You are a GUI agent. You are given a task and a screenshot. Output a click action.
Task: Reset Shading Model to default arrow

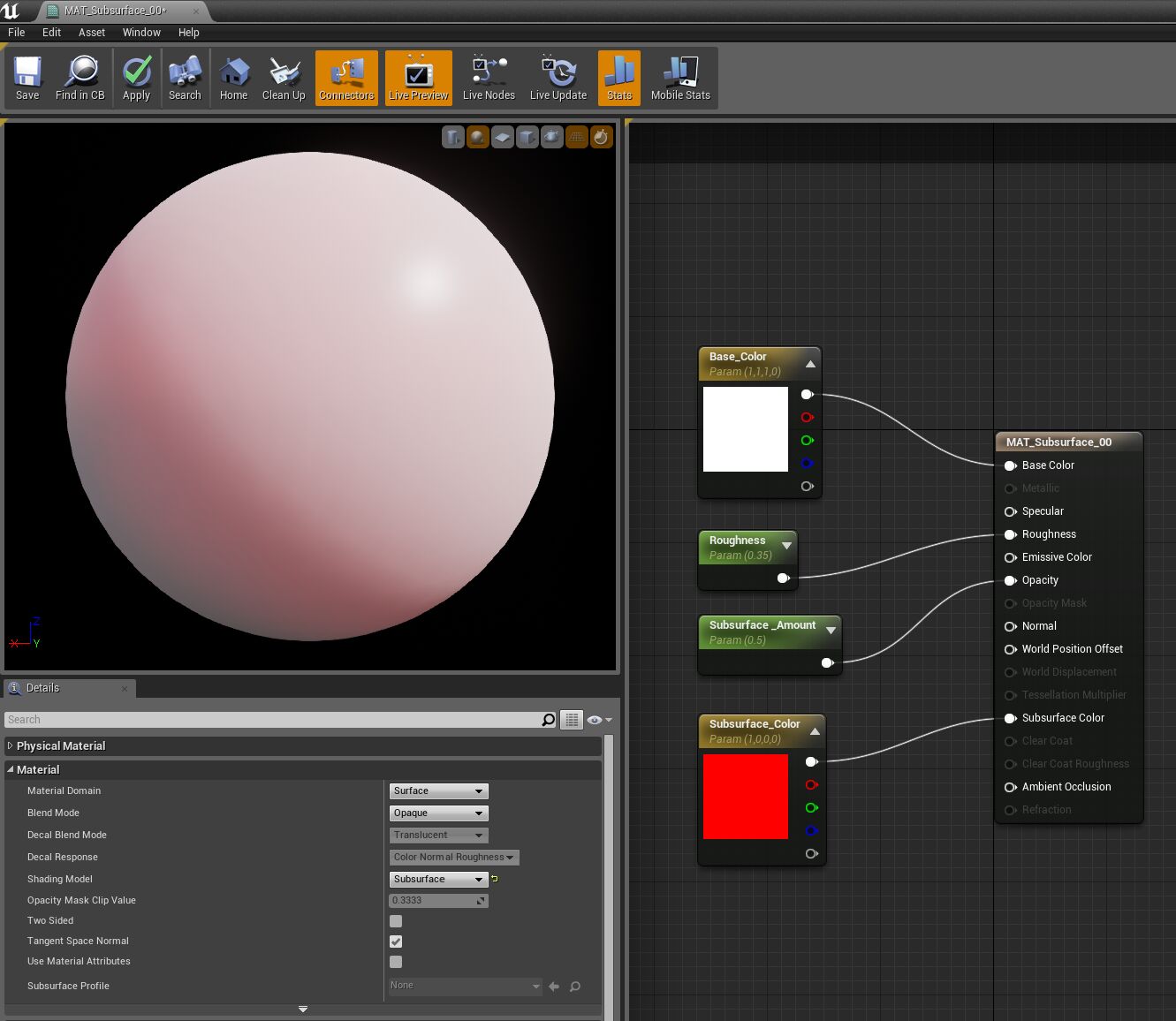click(495, 879)
